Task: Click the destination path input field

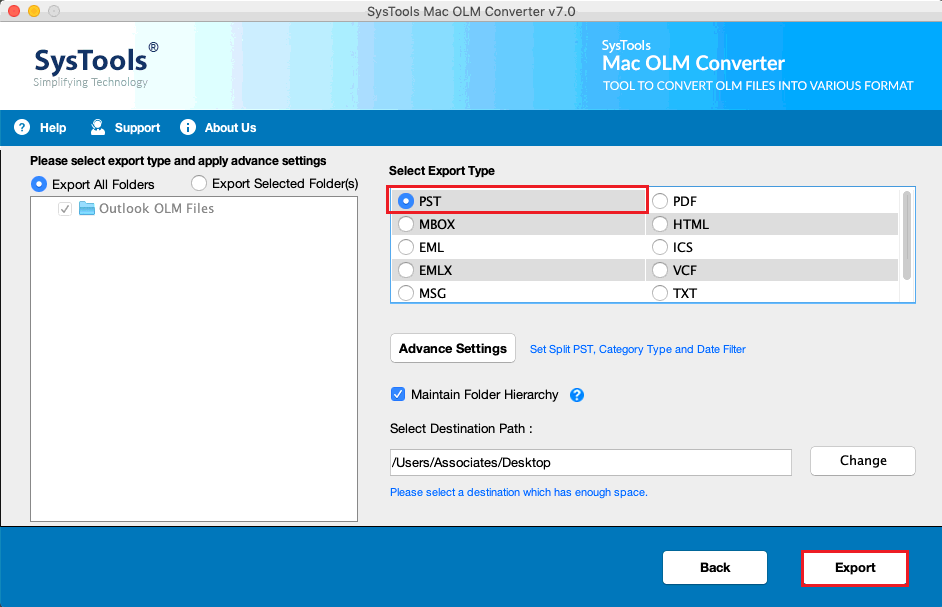Action: tap(591, 462)
